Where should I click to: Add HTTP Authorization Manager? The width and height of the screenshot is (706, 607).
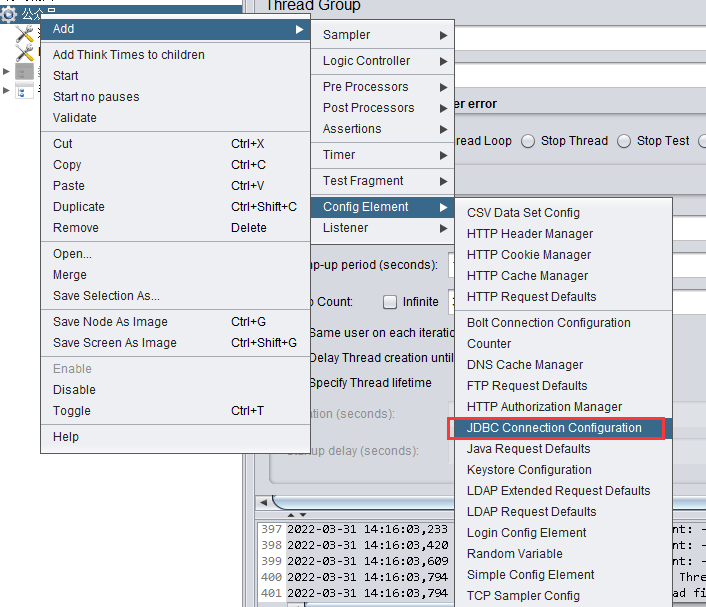(x=563, y=407)
